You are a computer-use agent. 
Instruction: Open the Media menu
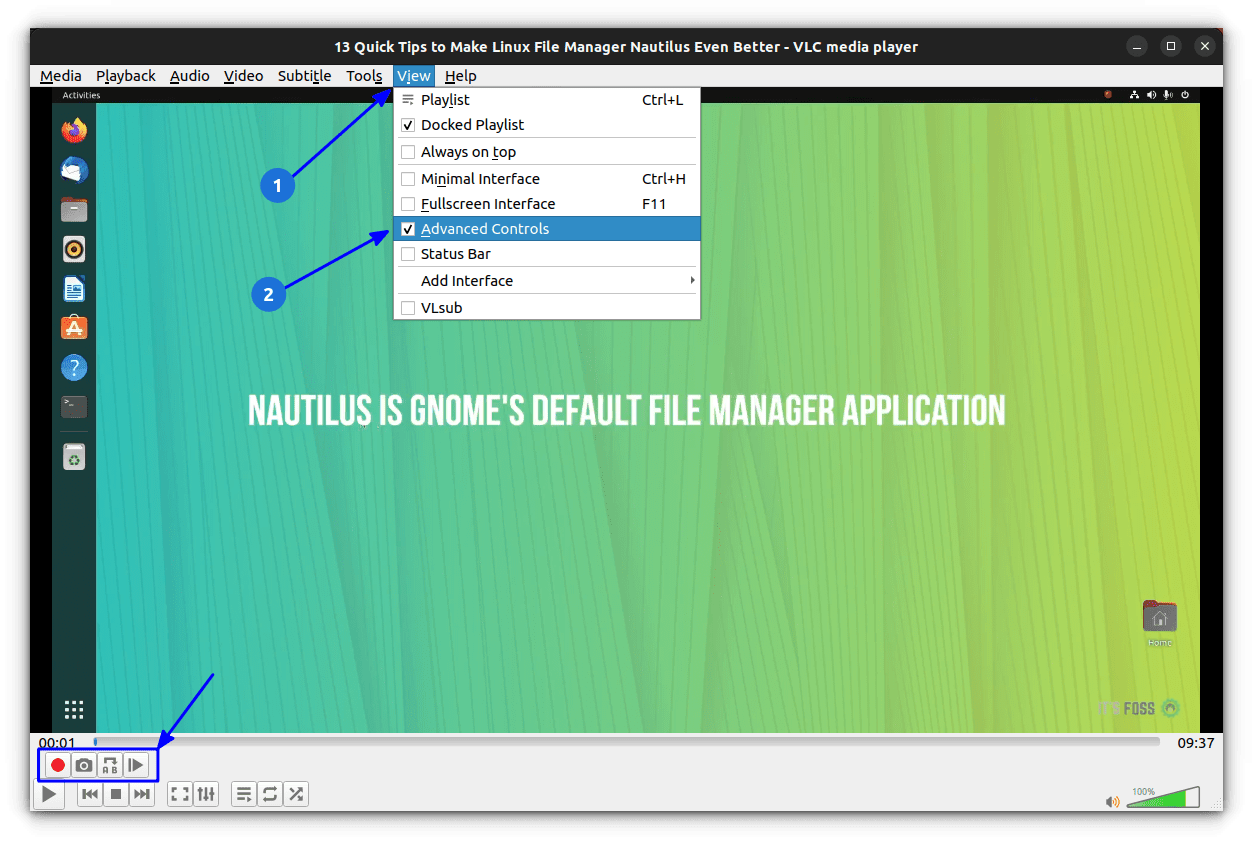click(x=61, y=76)
